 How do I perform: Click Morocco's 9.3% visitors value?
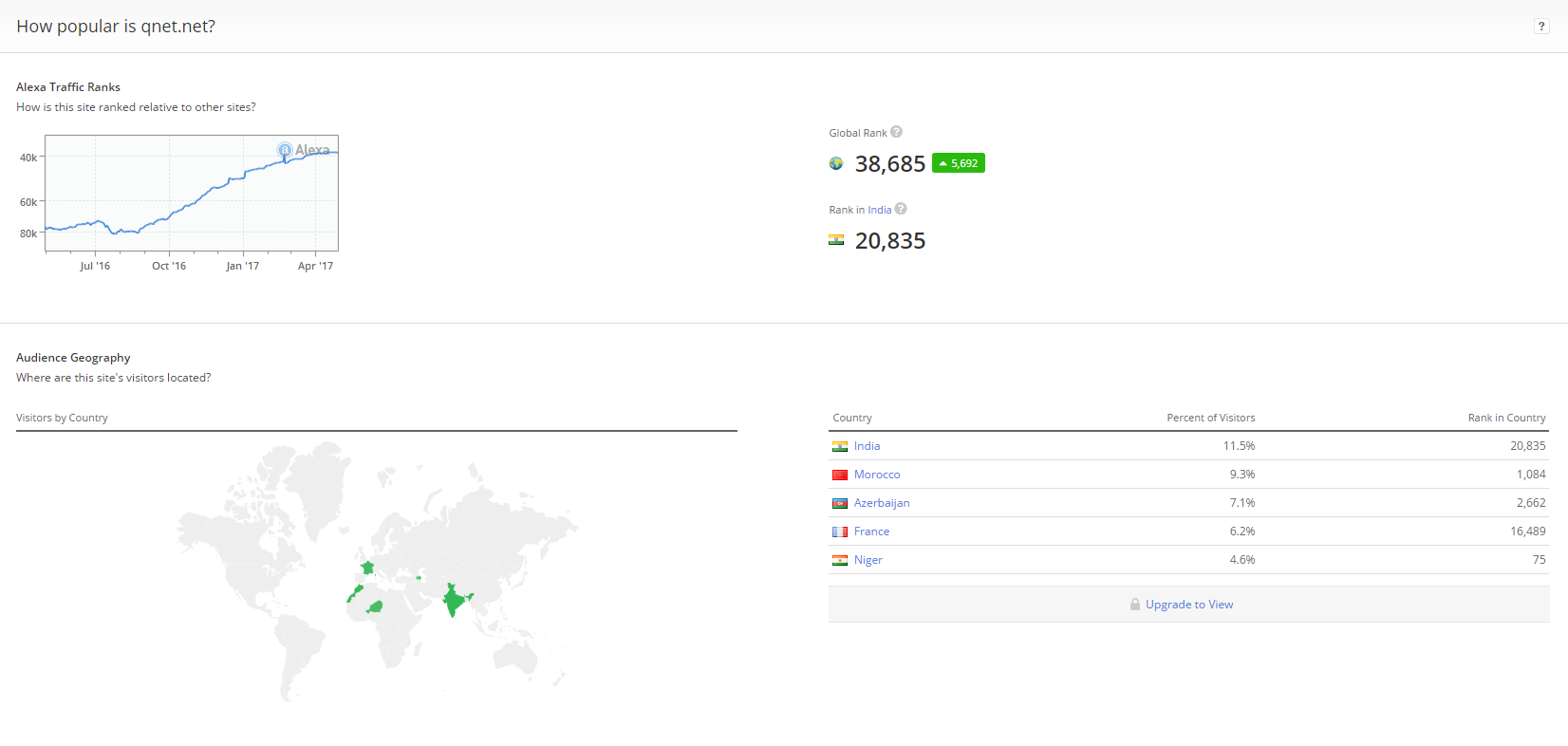1242,475
